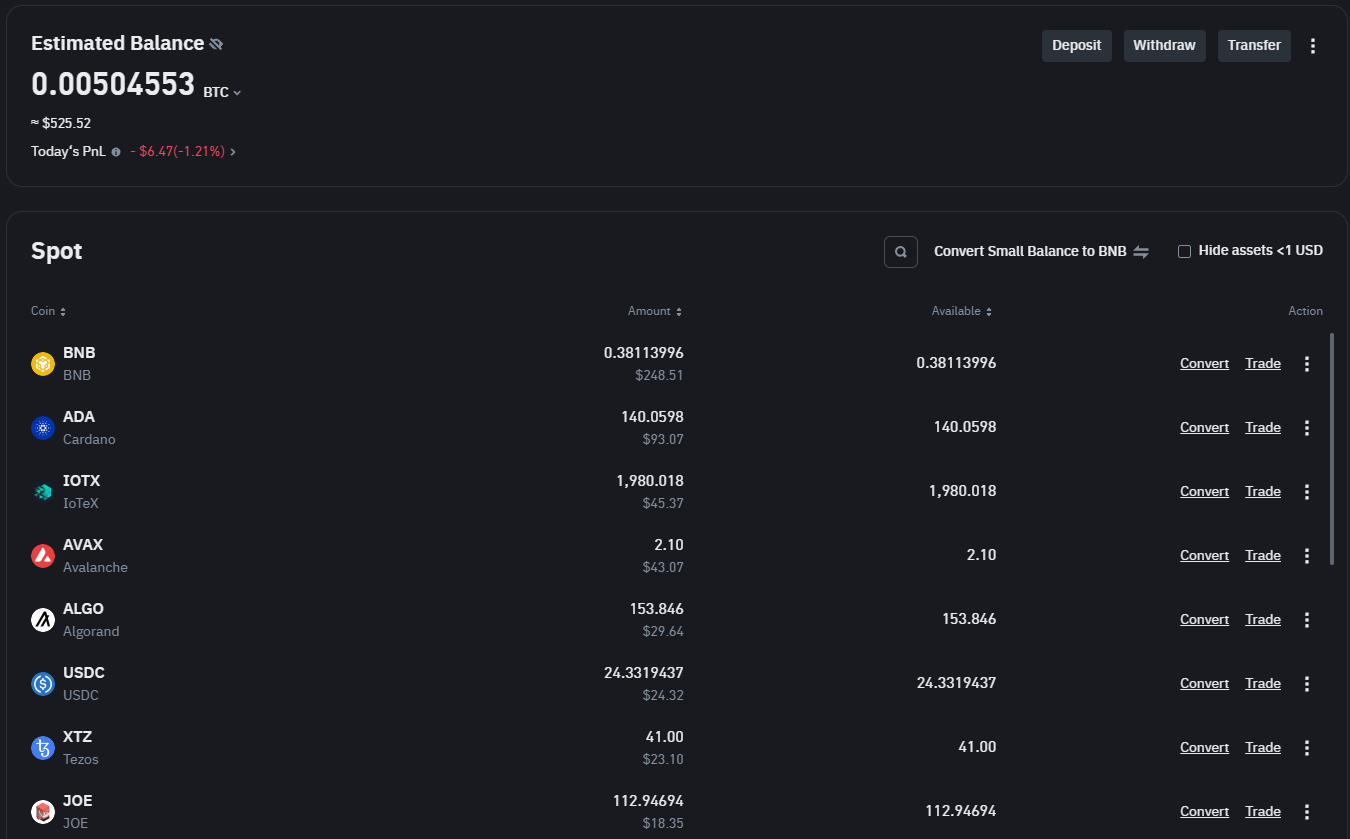The width and height of the screenshot is (1350, 839).
Task: Open the BTC currency unit dropdown
Action: [x=222, y=92]
